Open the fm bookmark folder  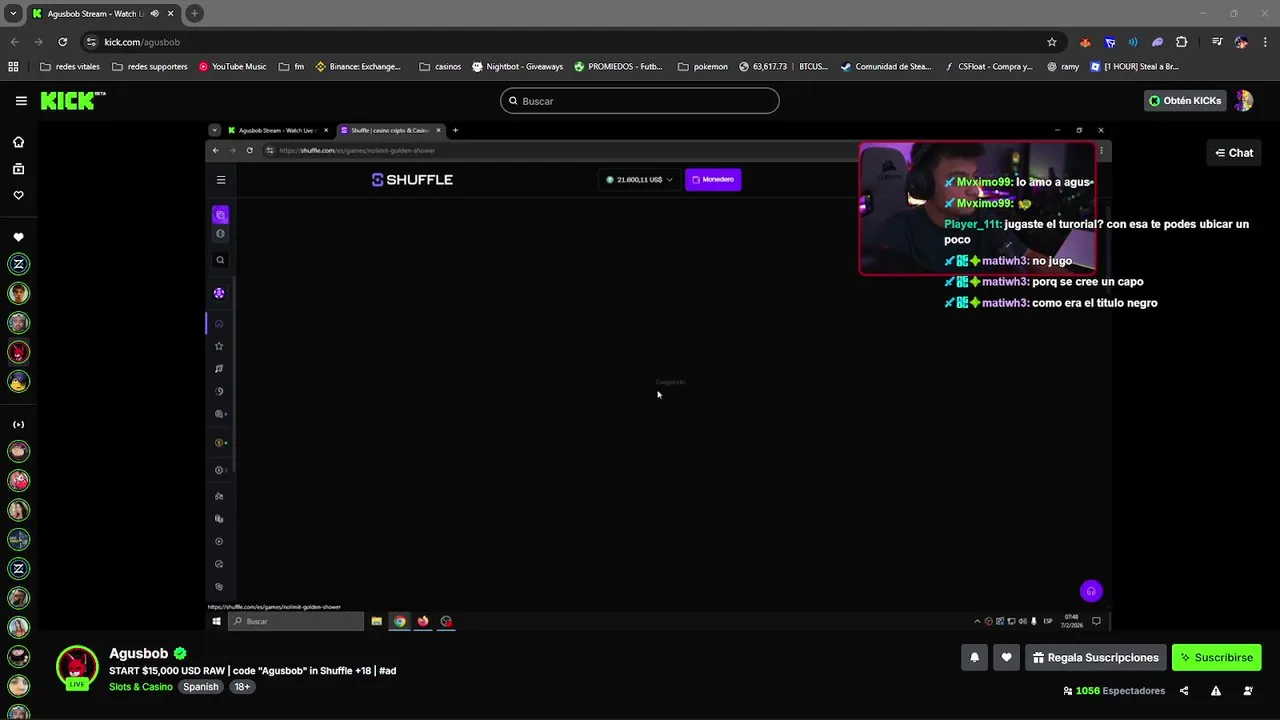tap(292, 67)
